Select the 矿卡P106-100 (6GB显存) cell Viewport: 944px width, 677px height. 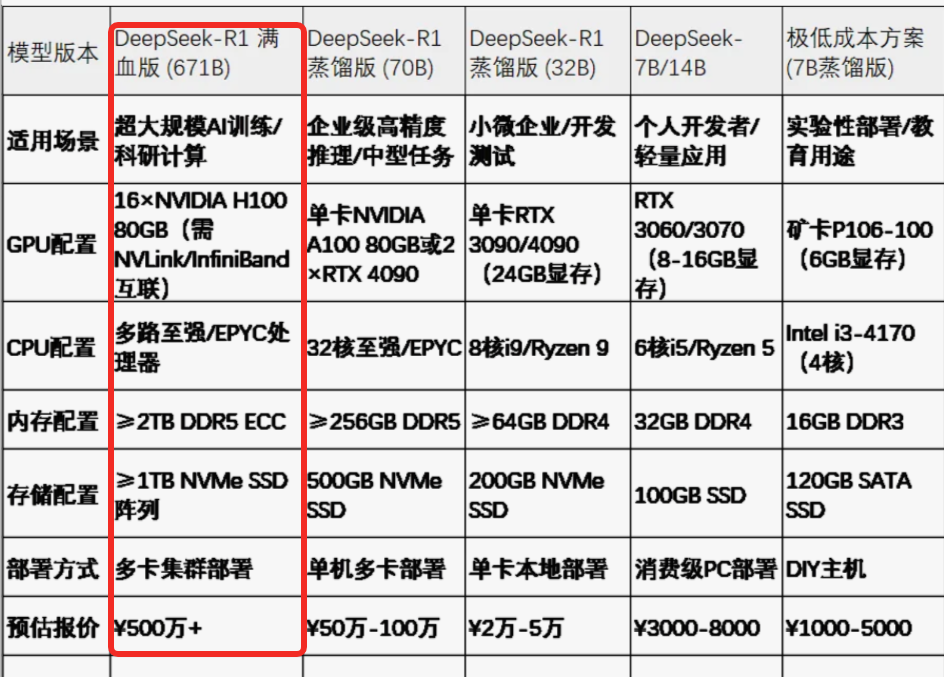tap(855, 240)
